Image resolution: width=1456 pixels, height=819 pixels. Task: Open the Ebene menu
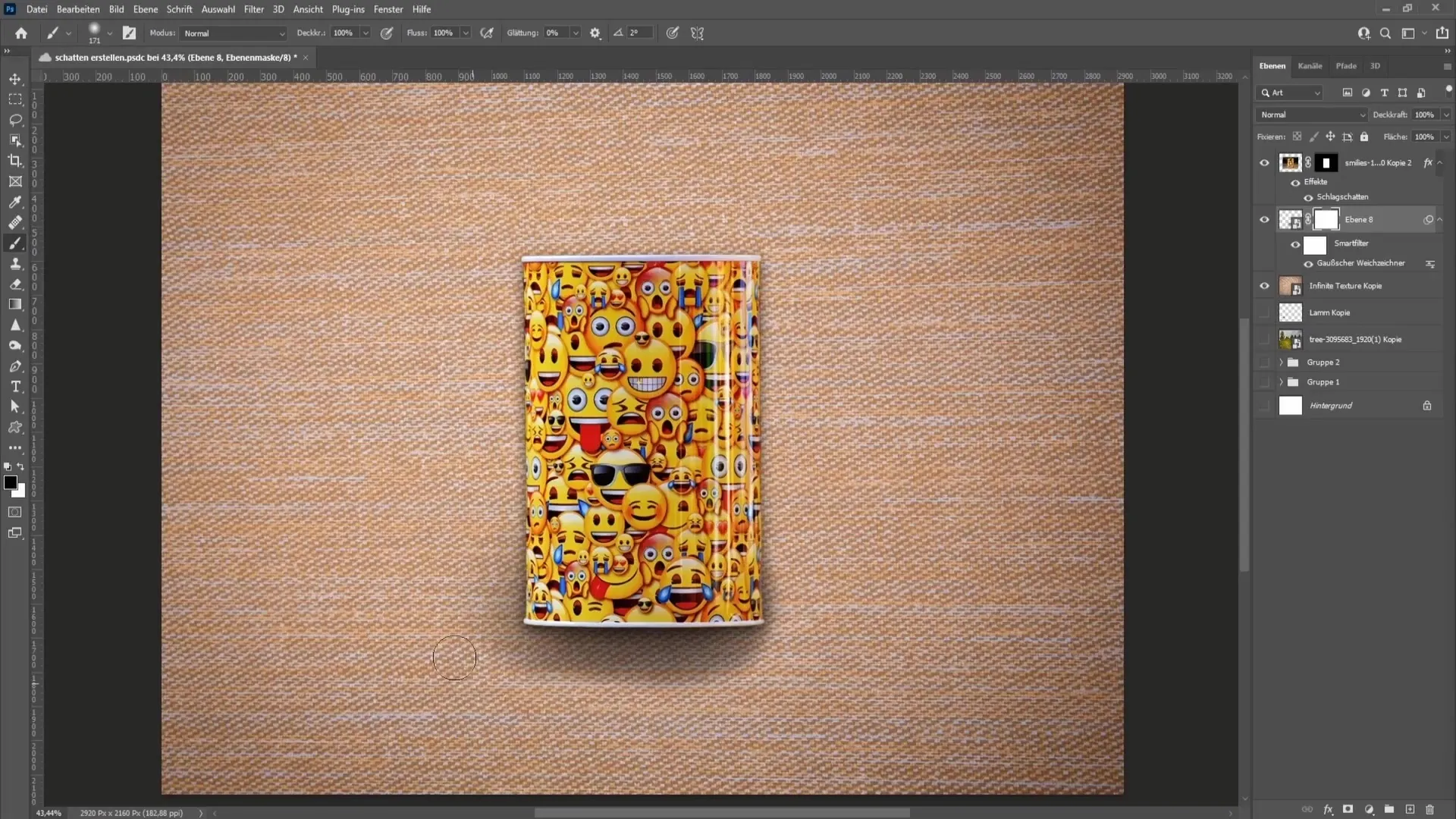[143, 9]
